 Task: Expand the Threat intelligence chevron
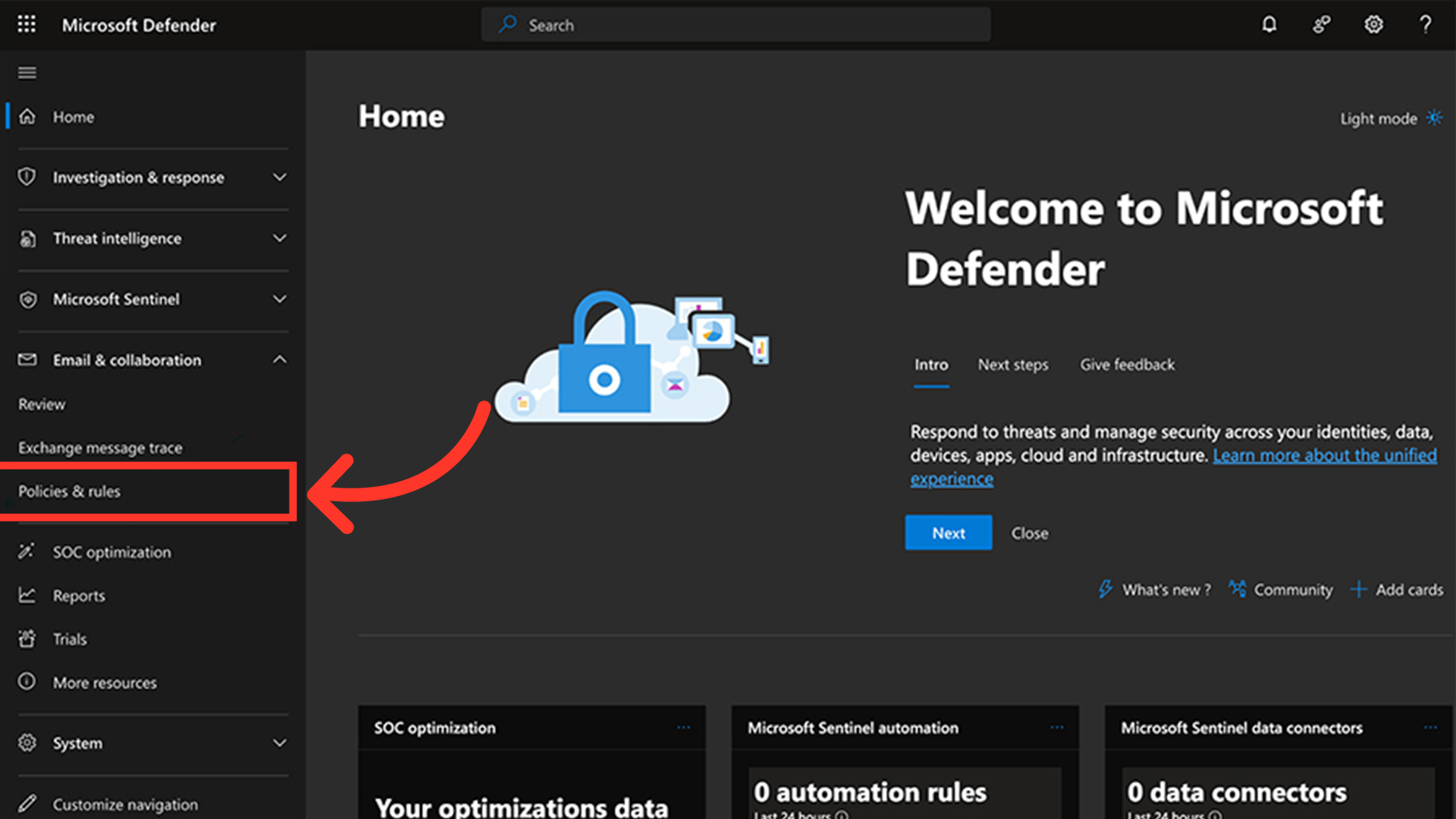click(x=280, y=238)
